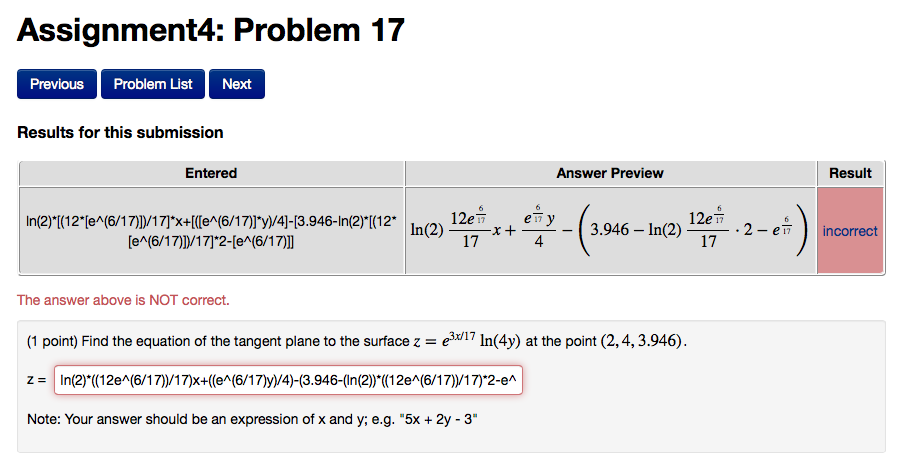Click the example answer "5x + 2y - 3"

(x=438, y=419)
